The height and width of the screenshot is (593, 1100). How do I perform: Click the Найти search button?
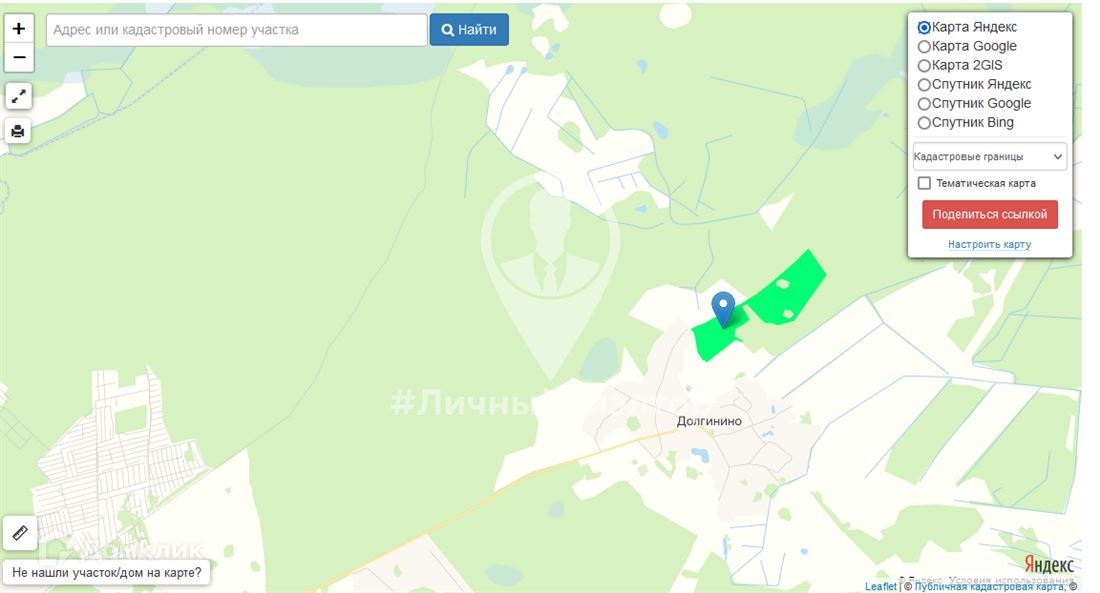(x=469, y=29)
